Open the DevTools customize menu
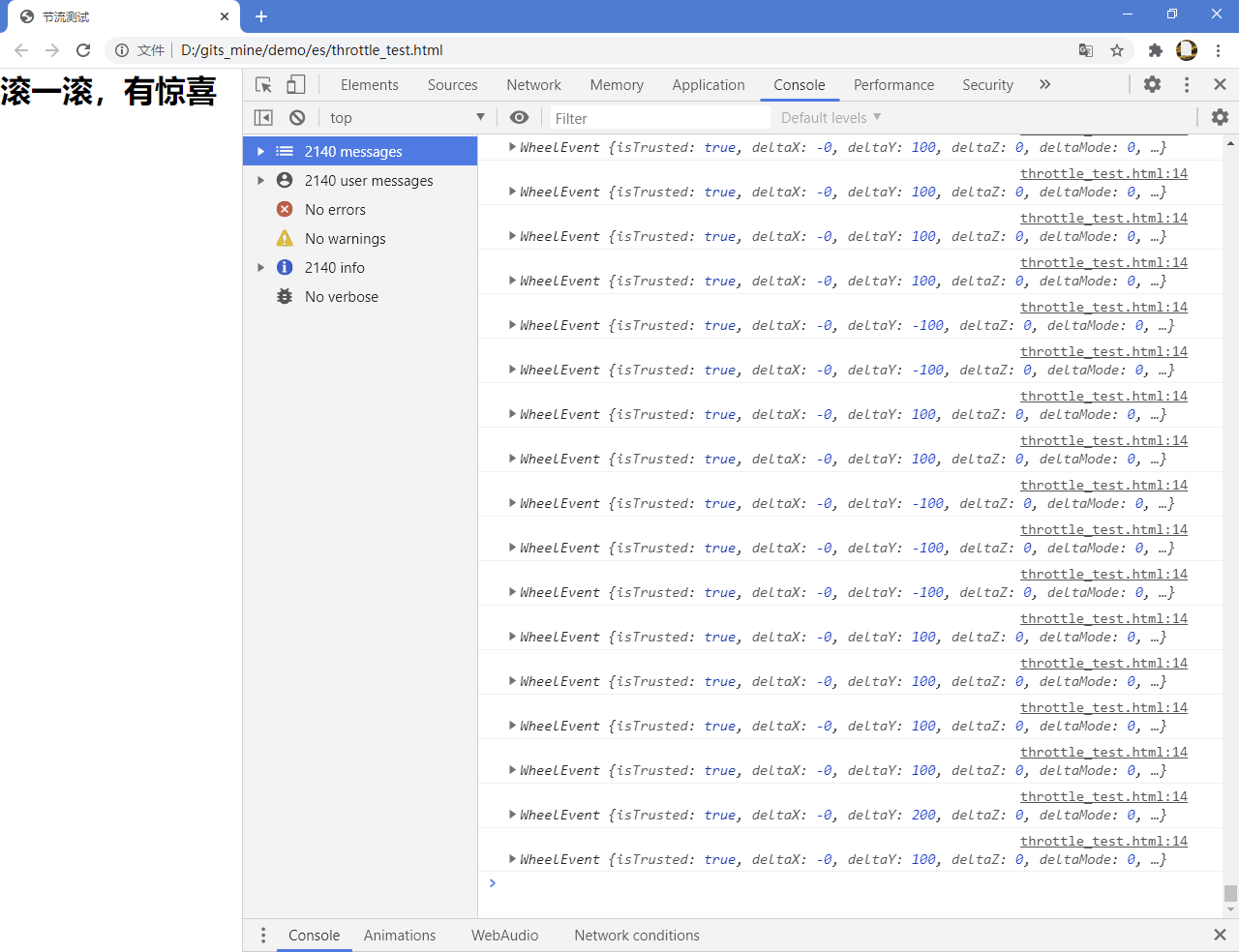 point(1186,84)
